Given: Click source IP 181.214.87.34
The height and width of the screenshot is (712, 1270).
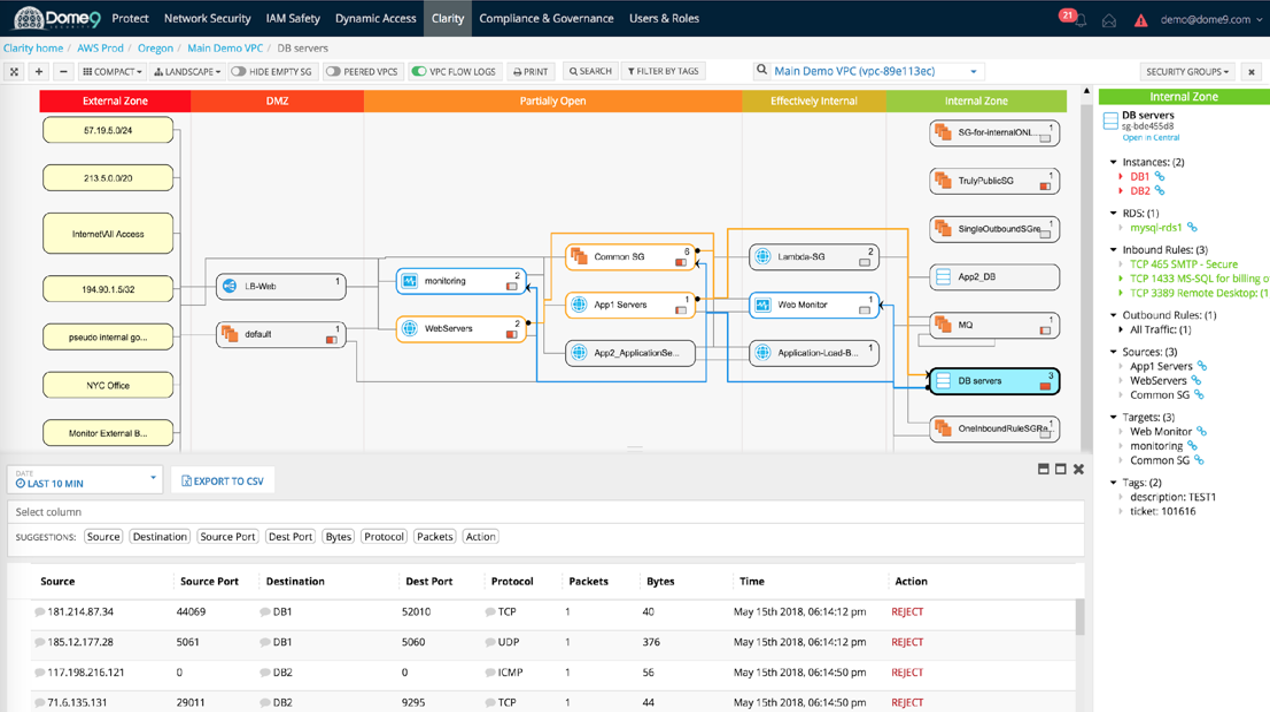Looking at the screenshot, I should tap(81, 612).
